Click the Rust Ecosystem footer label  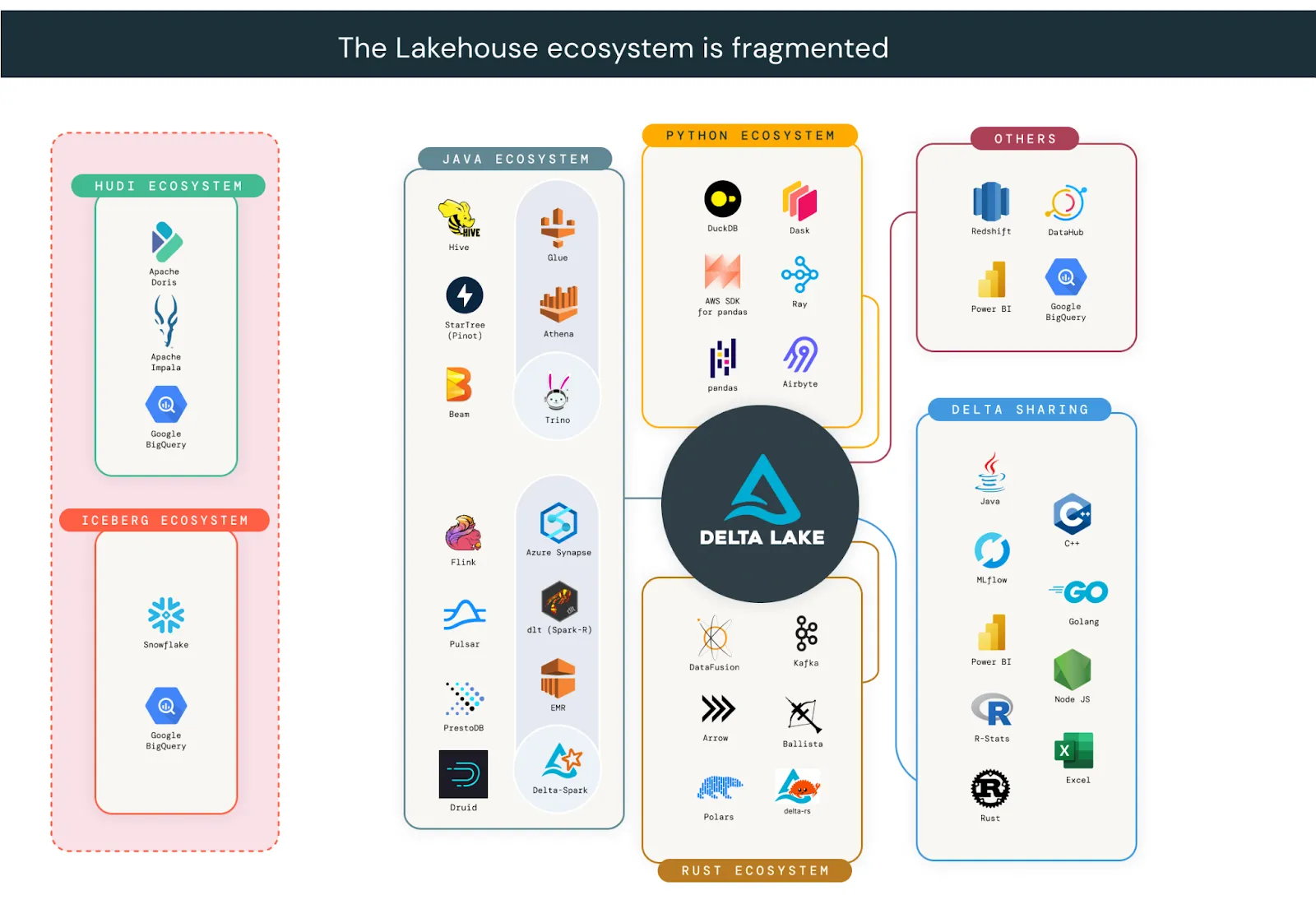754,870
